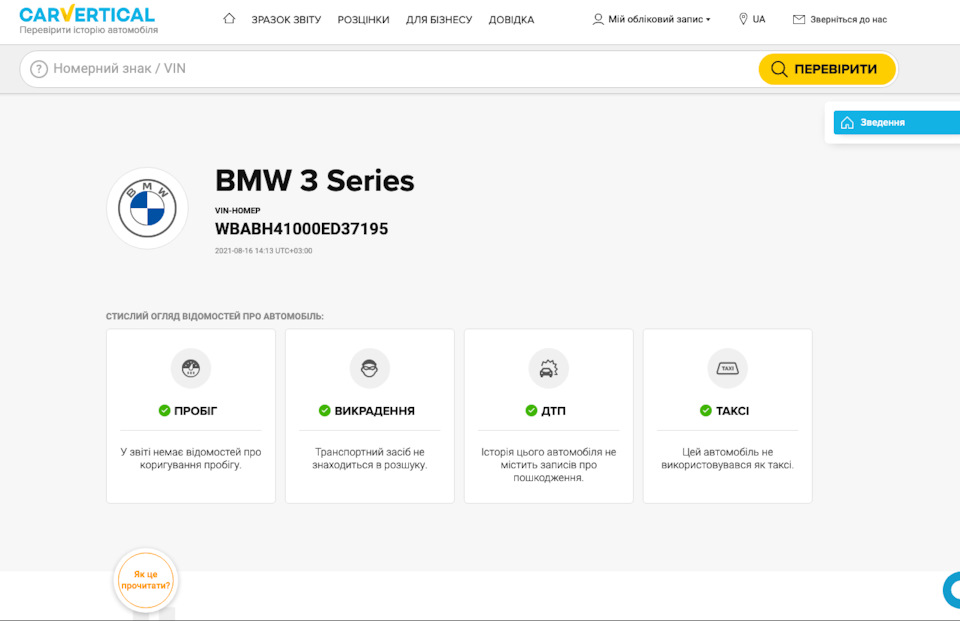This screenshot has width=960, height=621.
Task: Click tagline Перевірити історію автомобіля
Action: (x=89, y=30)
